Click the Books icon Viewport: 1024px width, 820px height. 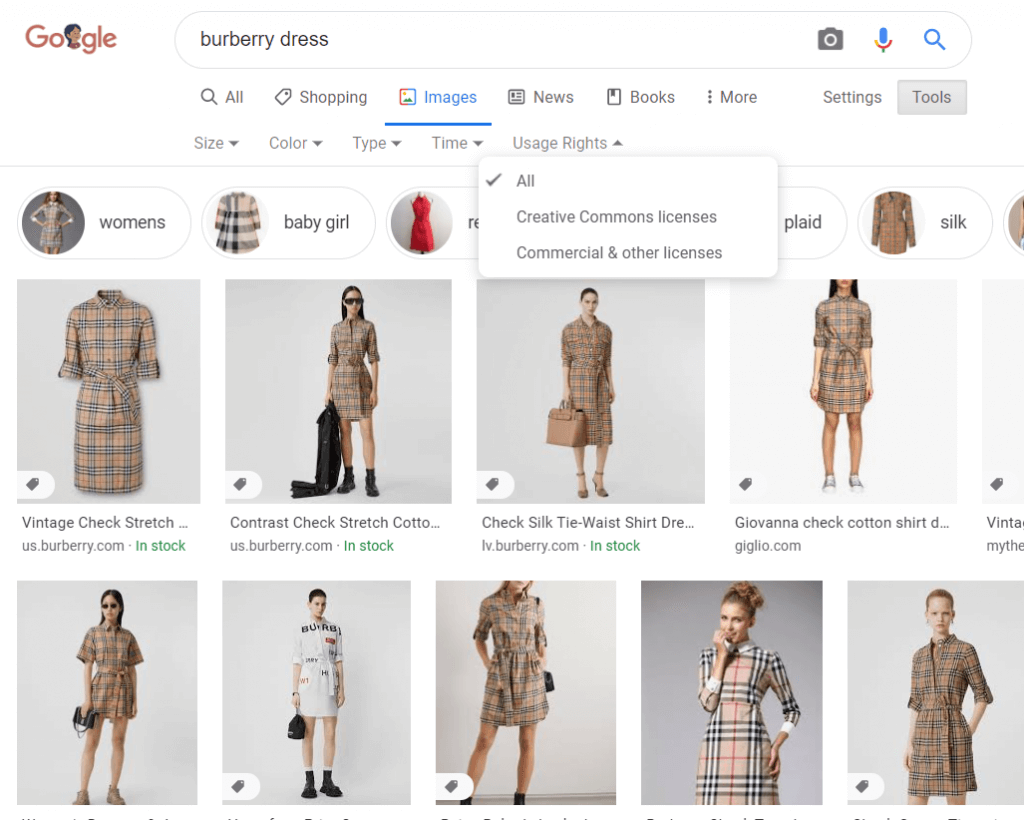pos(614,97)
